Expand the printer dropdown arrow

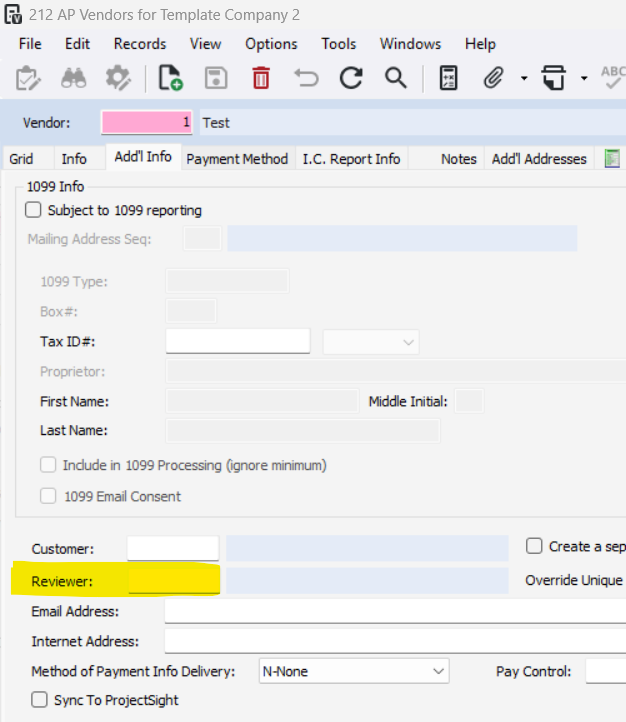click(584, 78)
